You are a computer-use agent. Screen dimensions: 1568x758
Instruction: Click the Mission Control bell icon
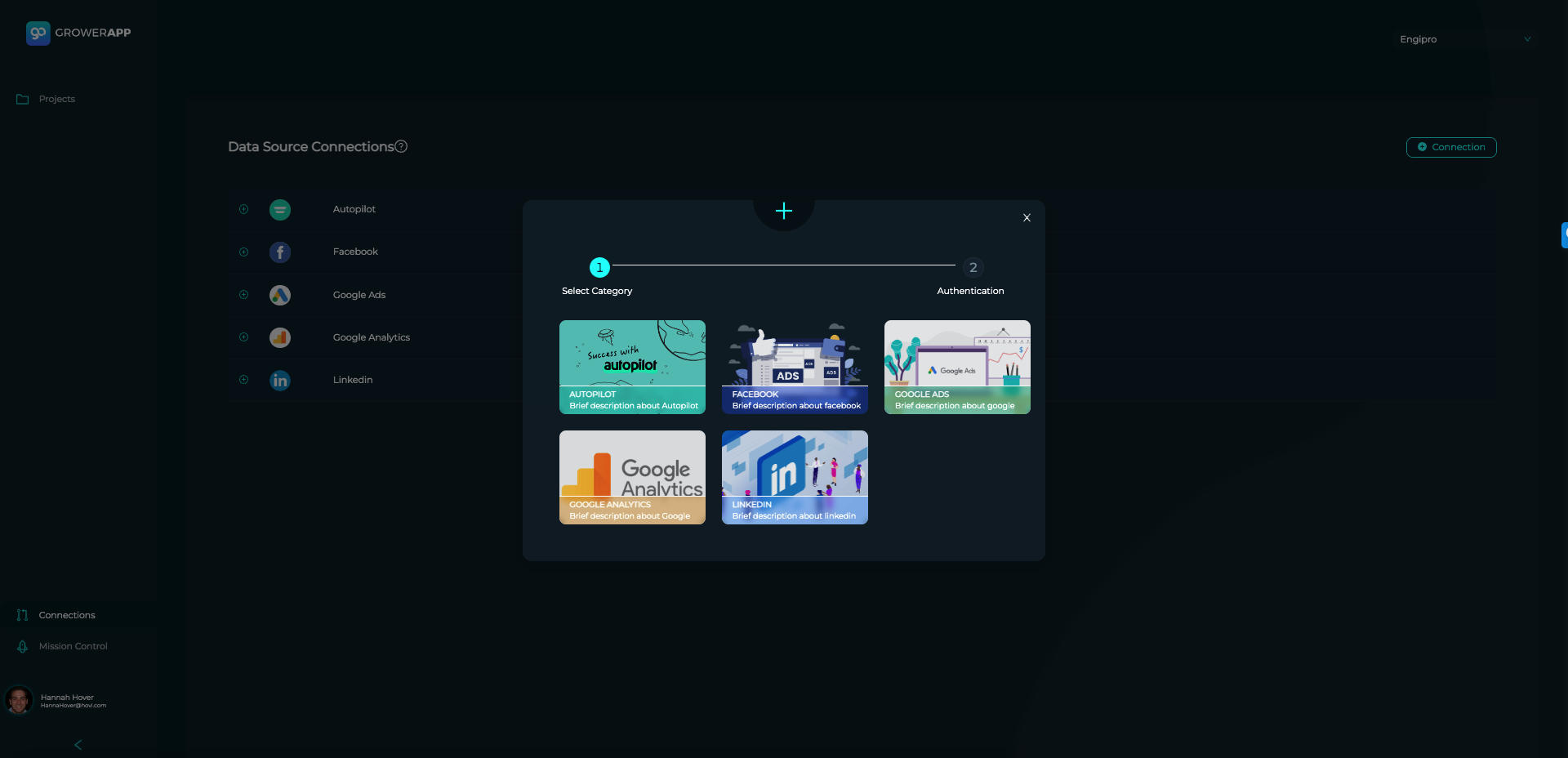[22, 646]
